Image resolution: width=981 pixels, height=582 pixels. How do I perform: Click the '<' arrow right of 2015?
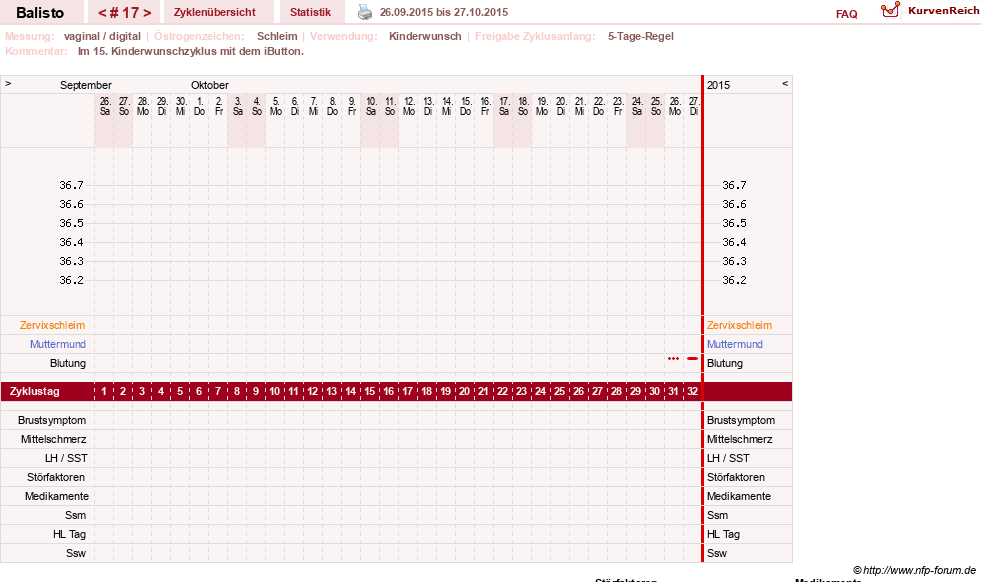point(785,83)
